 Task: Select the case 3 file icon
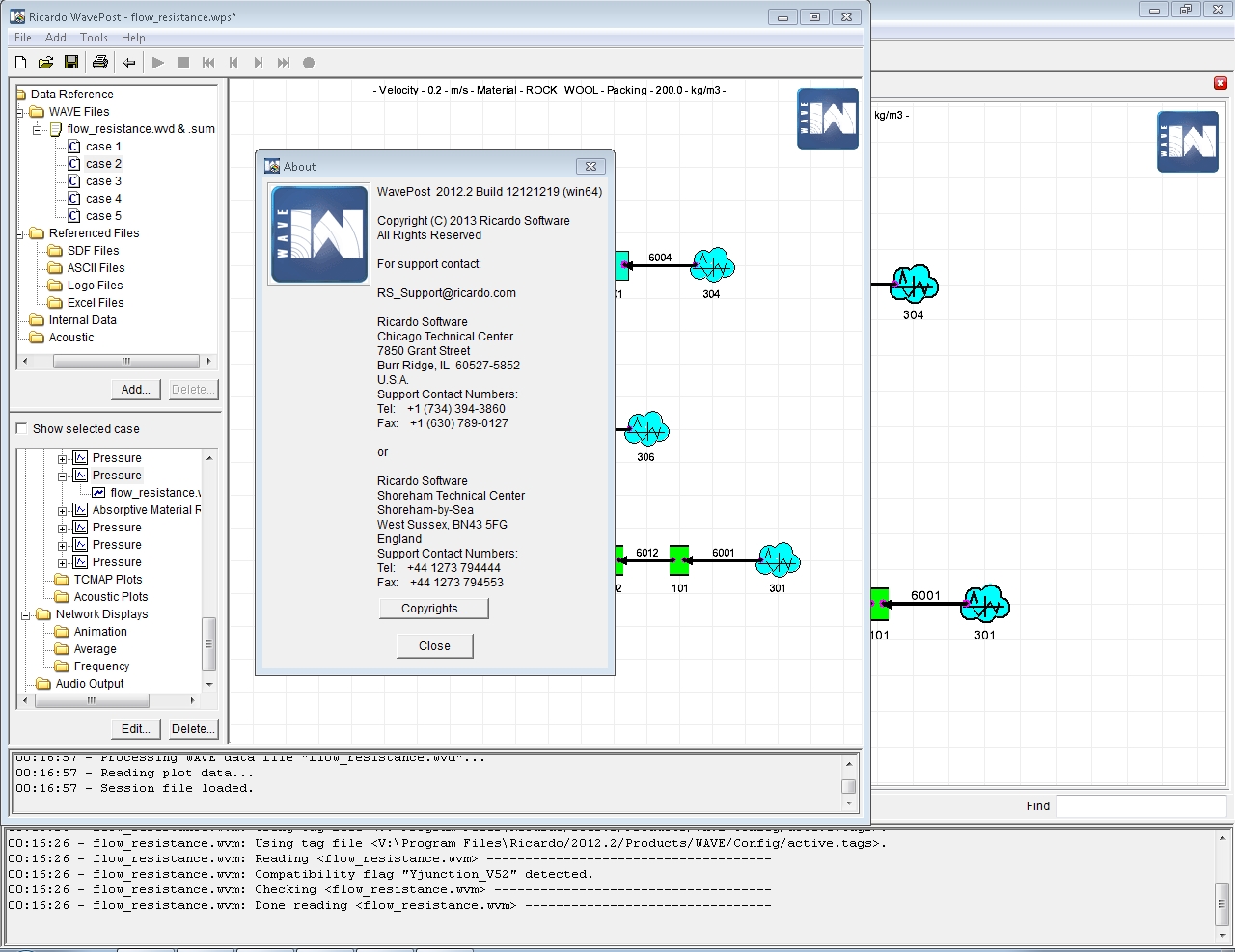coord(74,181)
